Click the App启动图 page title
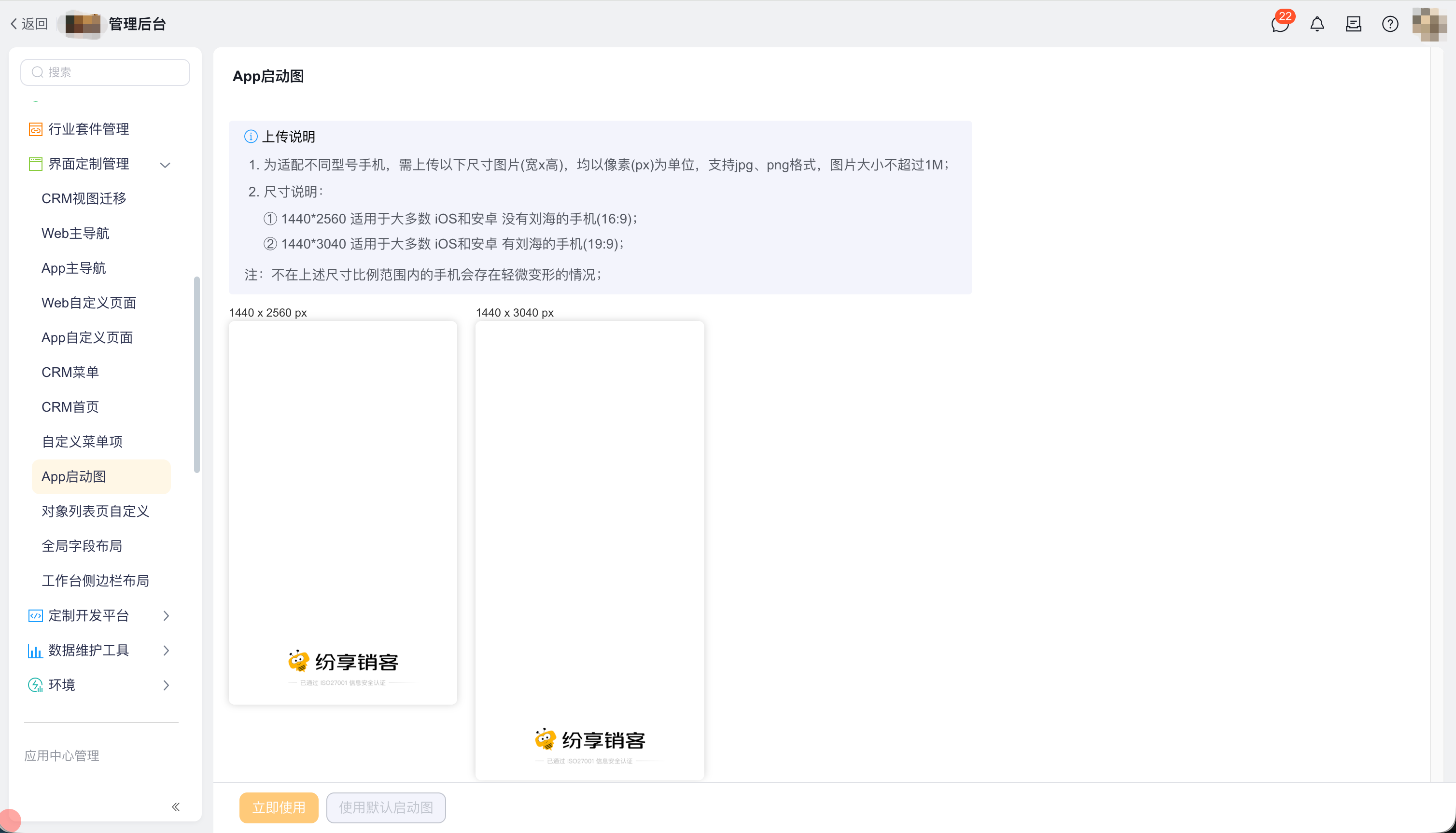This screenshot has width=1456, height=833. [x=268, y=76]
